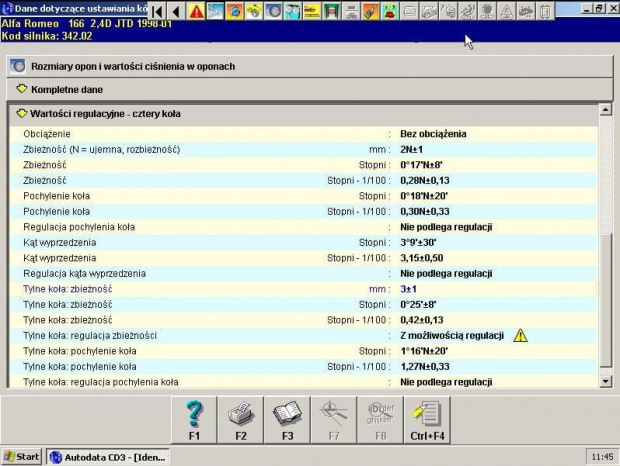This screenshot has width=620, height=466.
Task: Click the value 0,30N±0,33
Action: click(425, 211)
